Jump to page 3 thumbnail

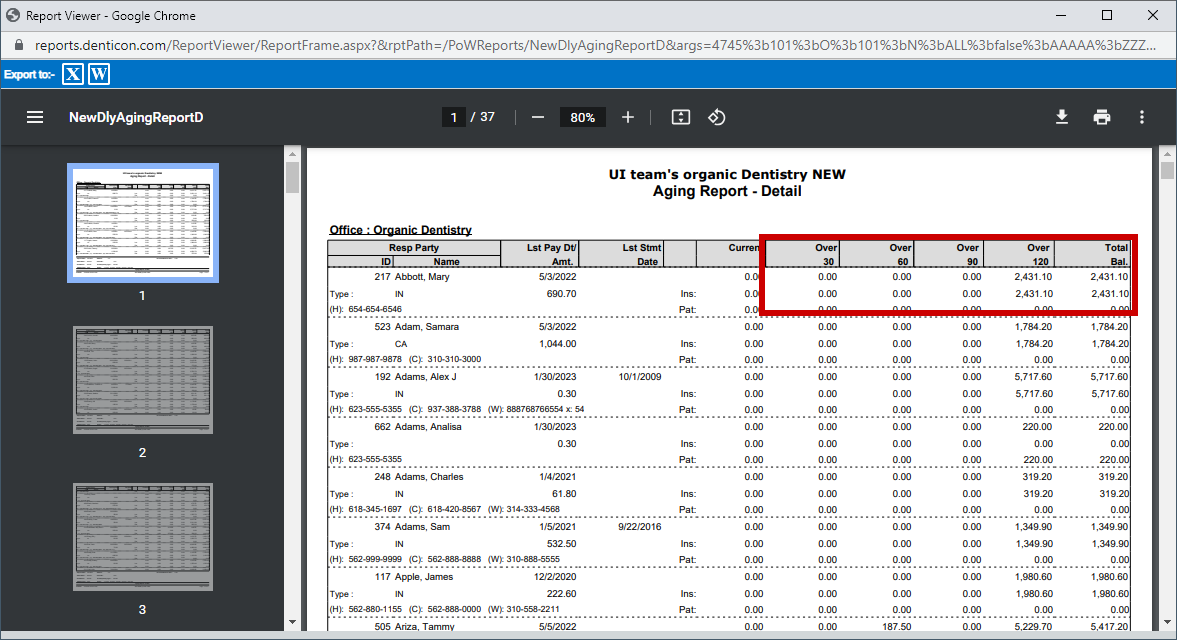click(x=142, y=536)
